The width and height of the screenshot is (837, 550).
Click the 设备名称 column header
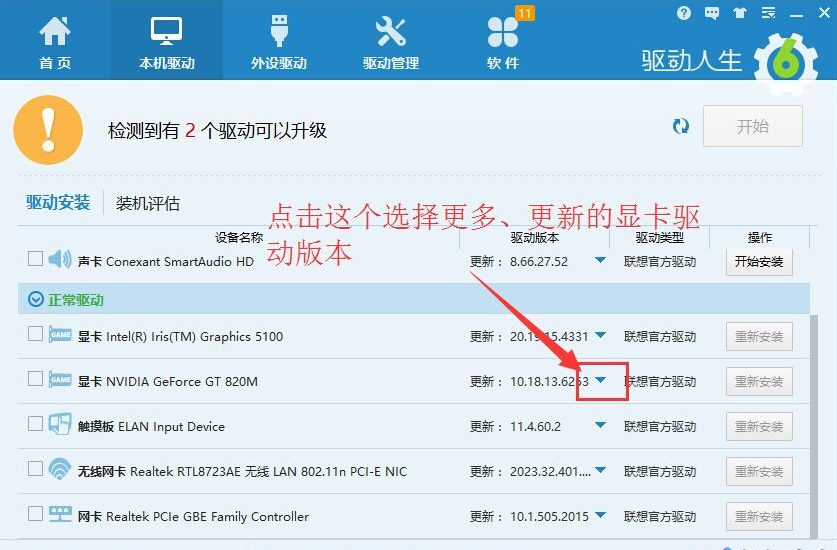(239, 238)
